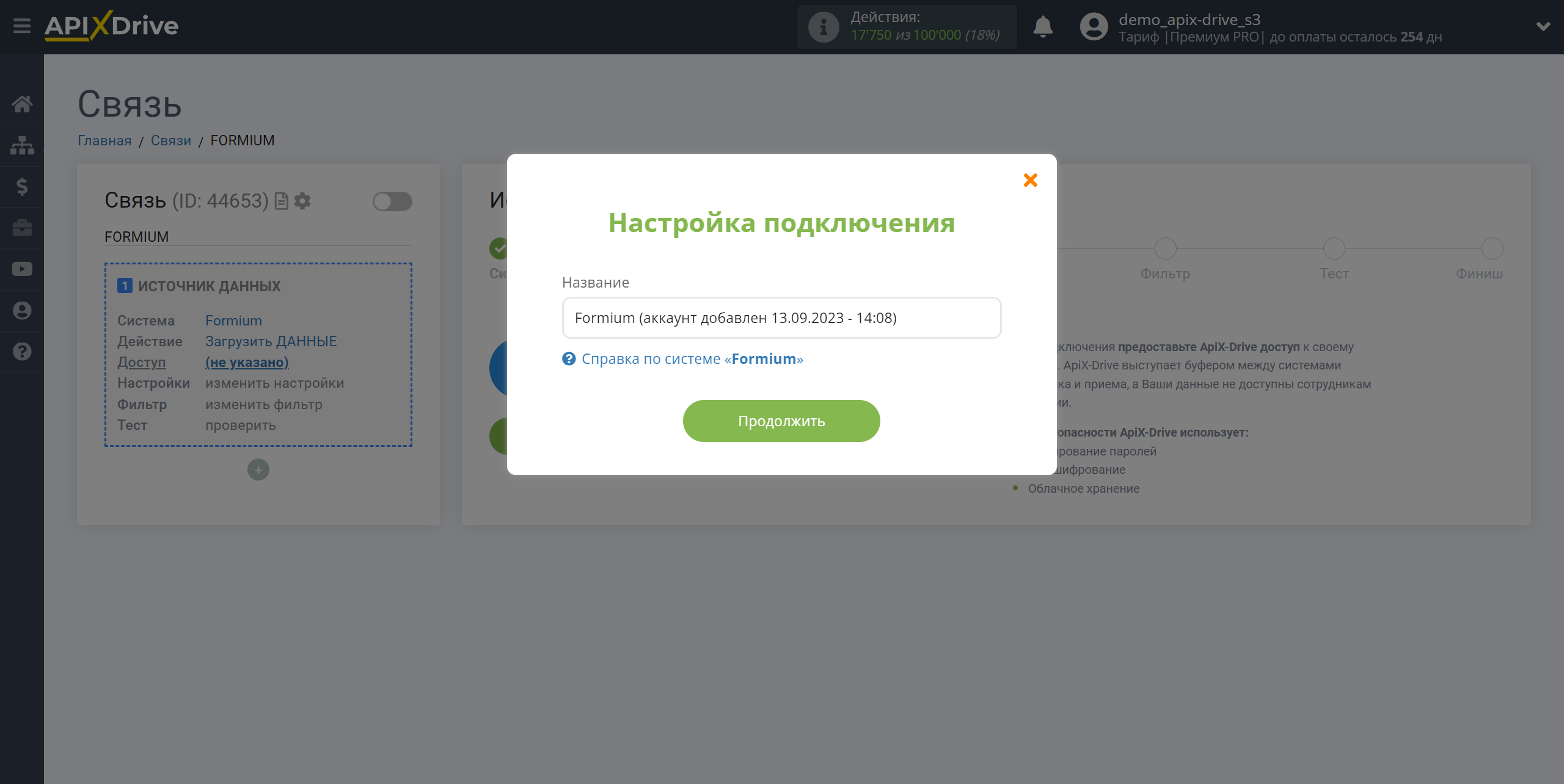Click the Главная breadcrumb menu item
1564x784 pixels.
105,140
